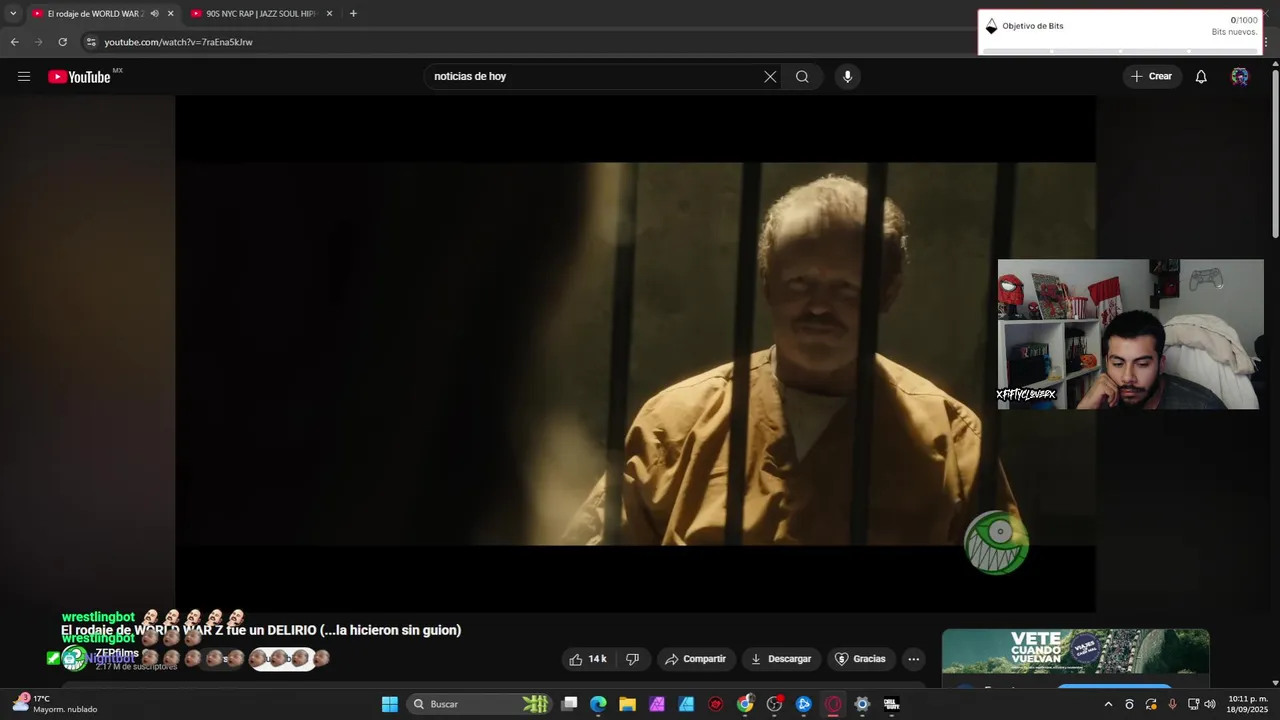Viewport: 1280px width, 720px height.
Task: Click the magnifier search button
Action: [802, 77]
